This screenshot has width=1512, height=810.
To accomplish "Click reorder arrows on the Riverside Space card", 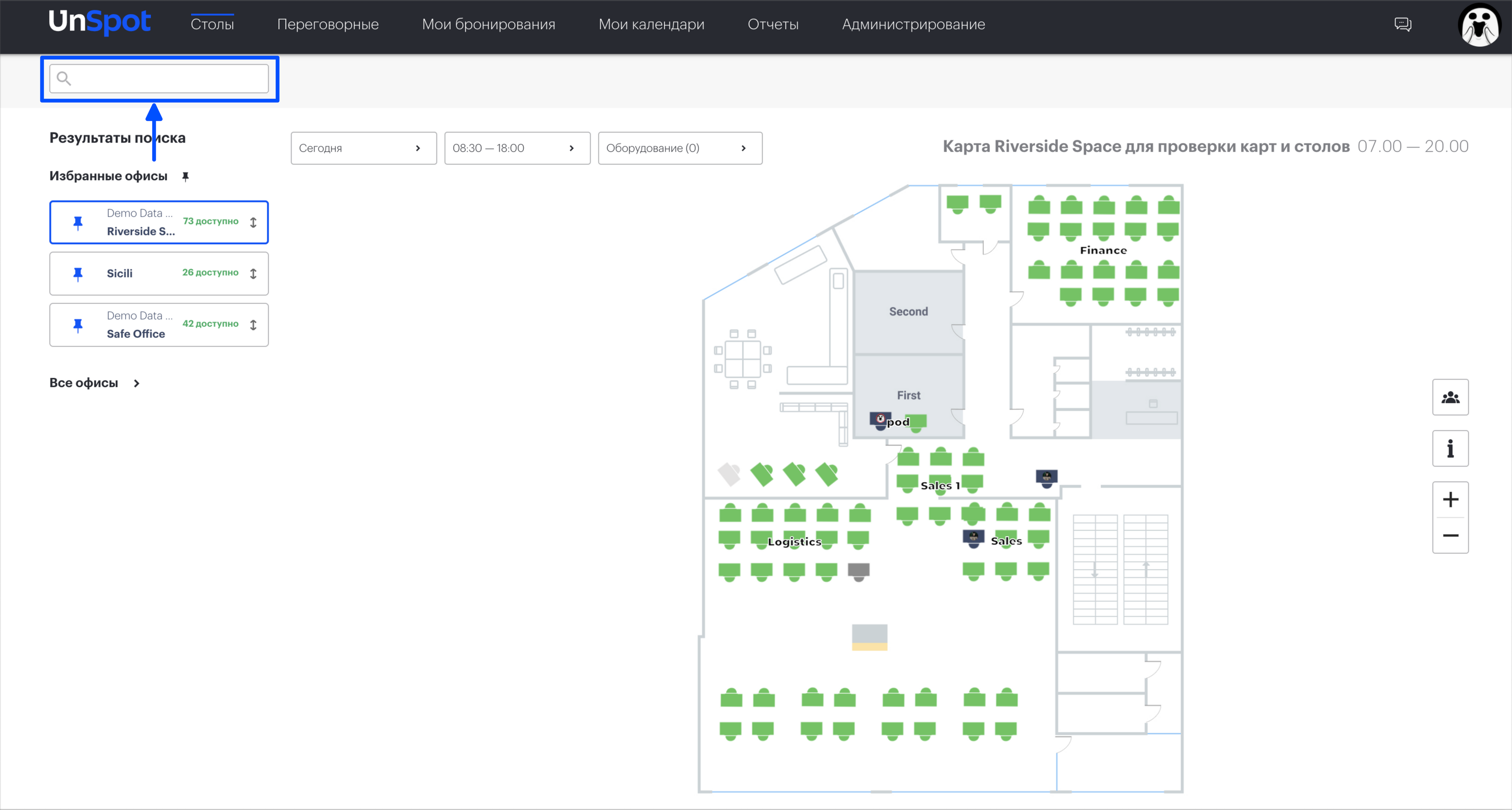I will point(253,222).
